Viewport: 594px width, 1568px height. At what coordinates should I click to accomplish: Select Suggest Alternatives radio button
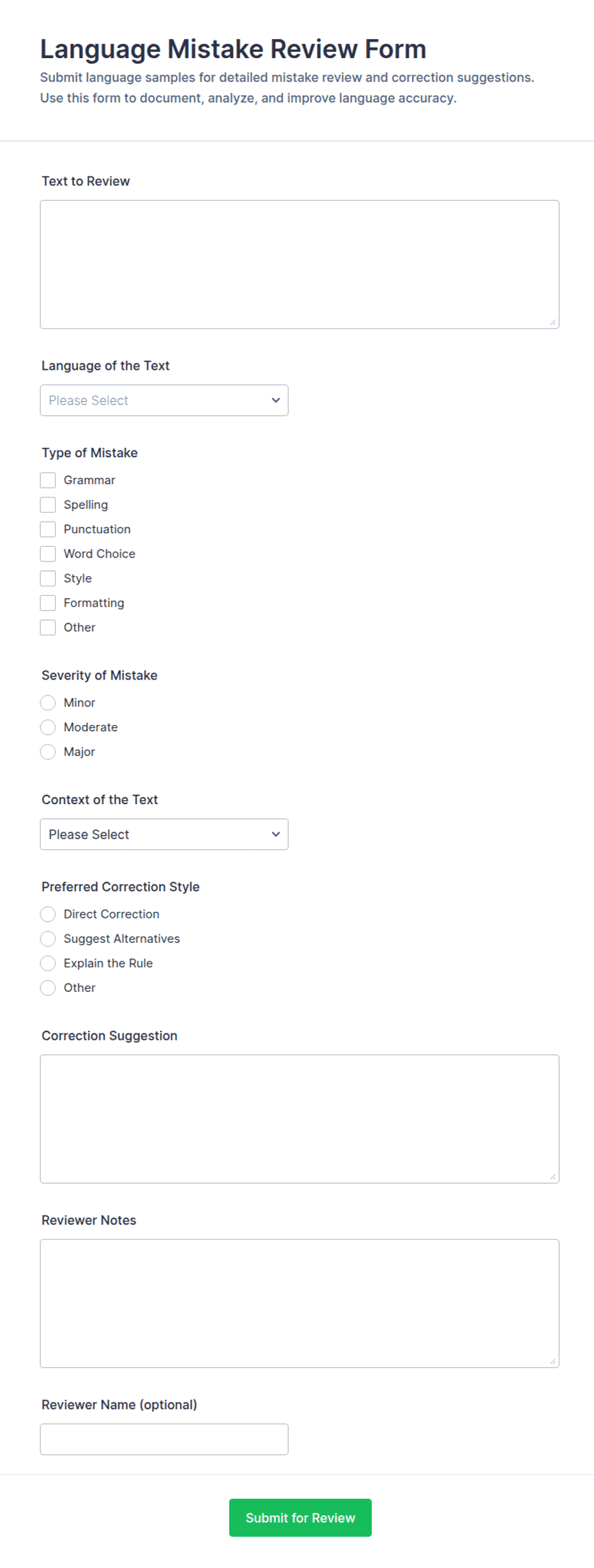point(48,939)
